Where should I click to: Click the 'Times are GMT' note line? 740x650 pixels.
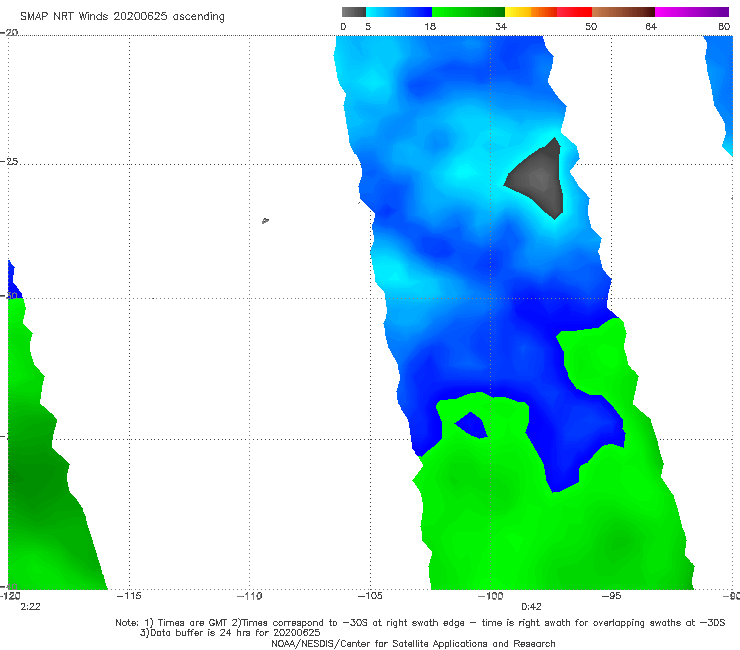coord(420,623)
